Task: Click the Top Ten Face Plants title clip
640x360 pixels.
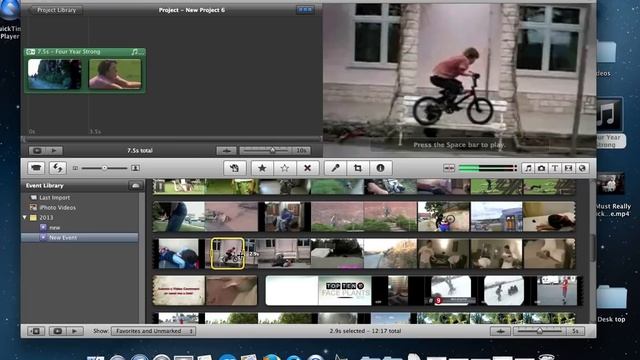Action: click(x=345, y=290)
